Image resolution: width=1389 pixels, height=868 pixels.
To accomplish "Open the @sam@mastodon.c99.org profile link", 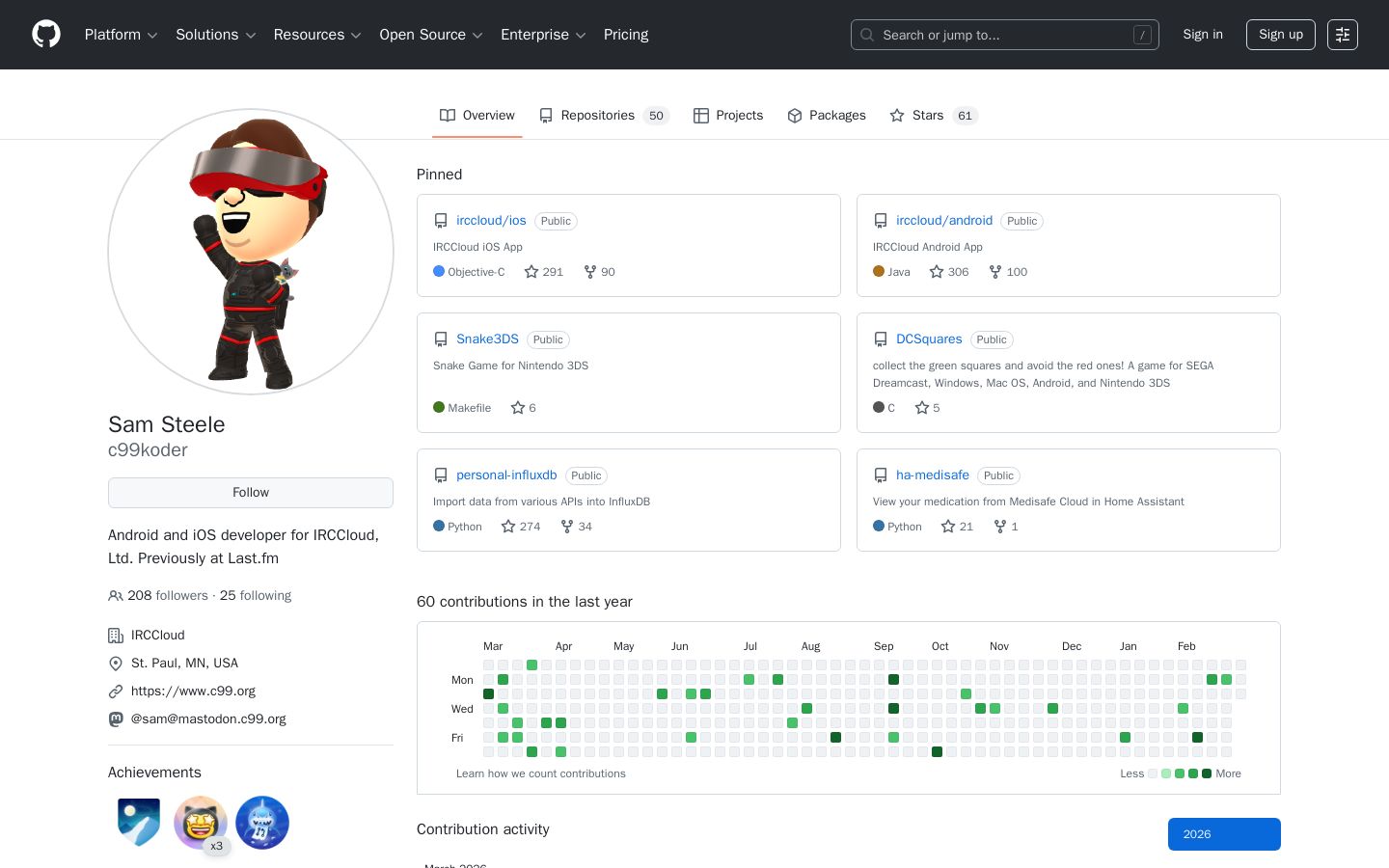I will (208, 719).
